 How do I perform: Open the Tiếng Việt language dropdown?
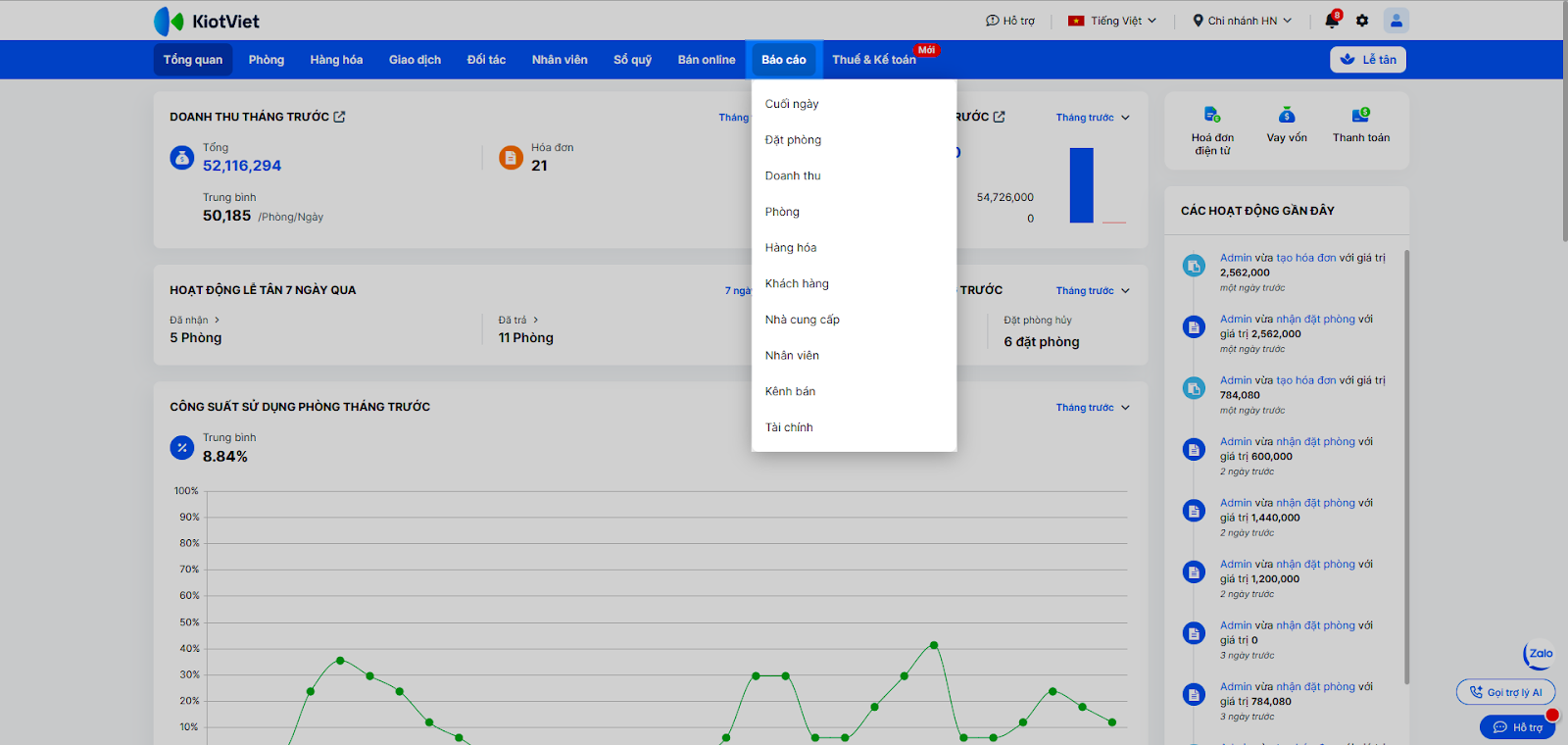point(1113,21)
